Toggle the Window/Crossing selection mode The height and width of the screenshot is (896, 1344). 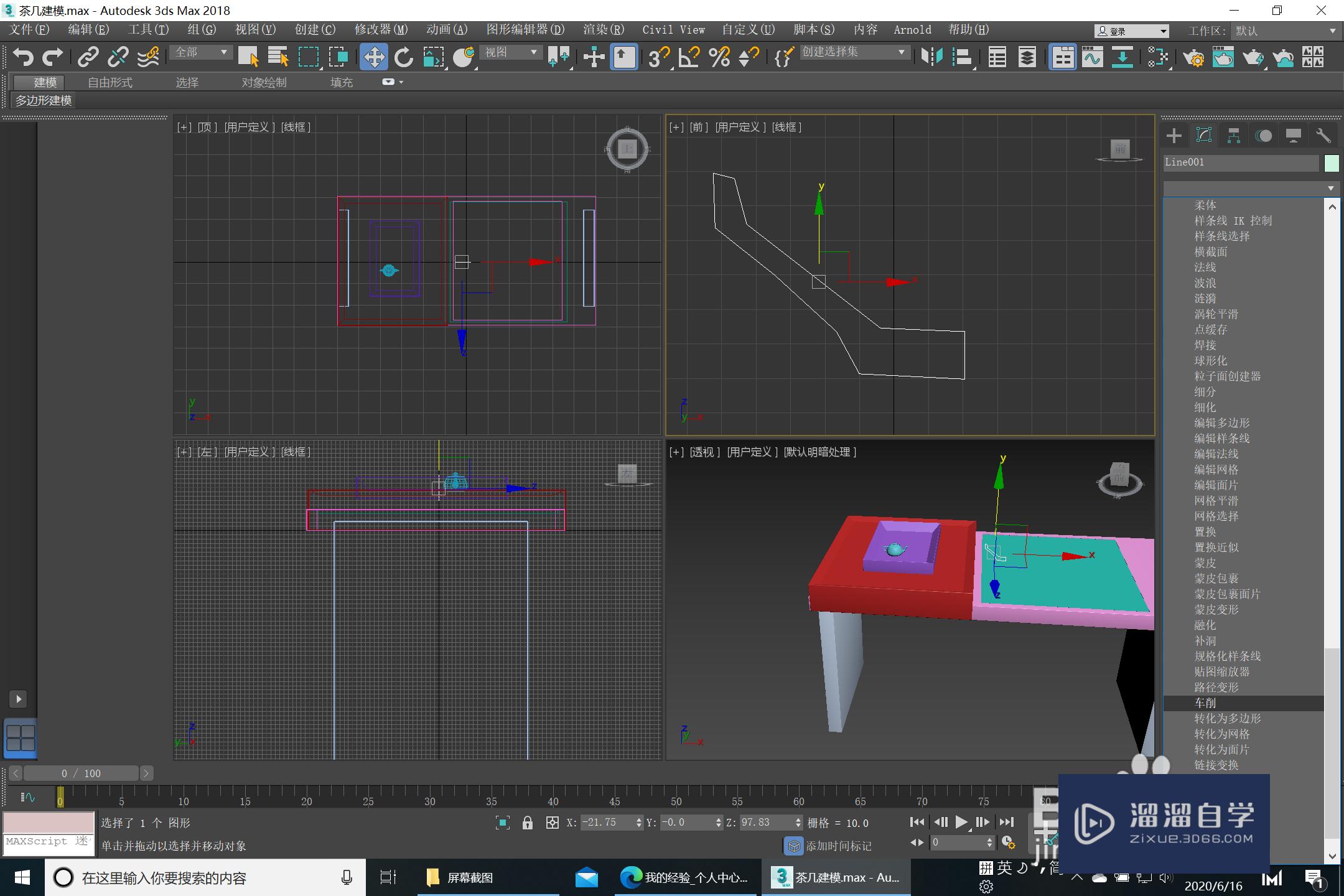coord(338,57)
